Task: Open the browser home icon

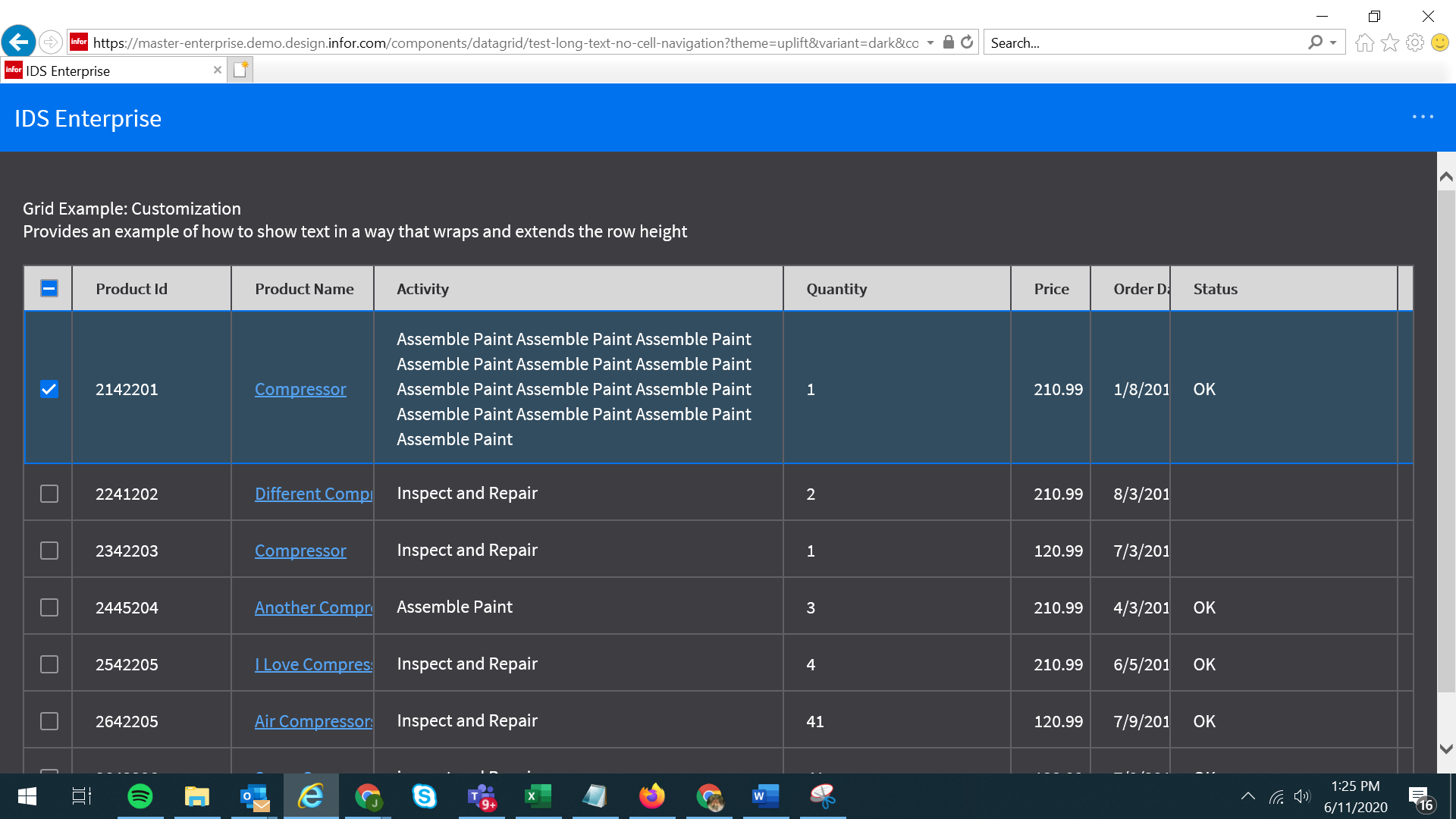Action: pyautogui.click(x=1364, y=43)
